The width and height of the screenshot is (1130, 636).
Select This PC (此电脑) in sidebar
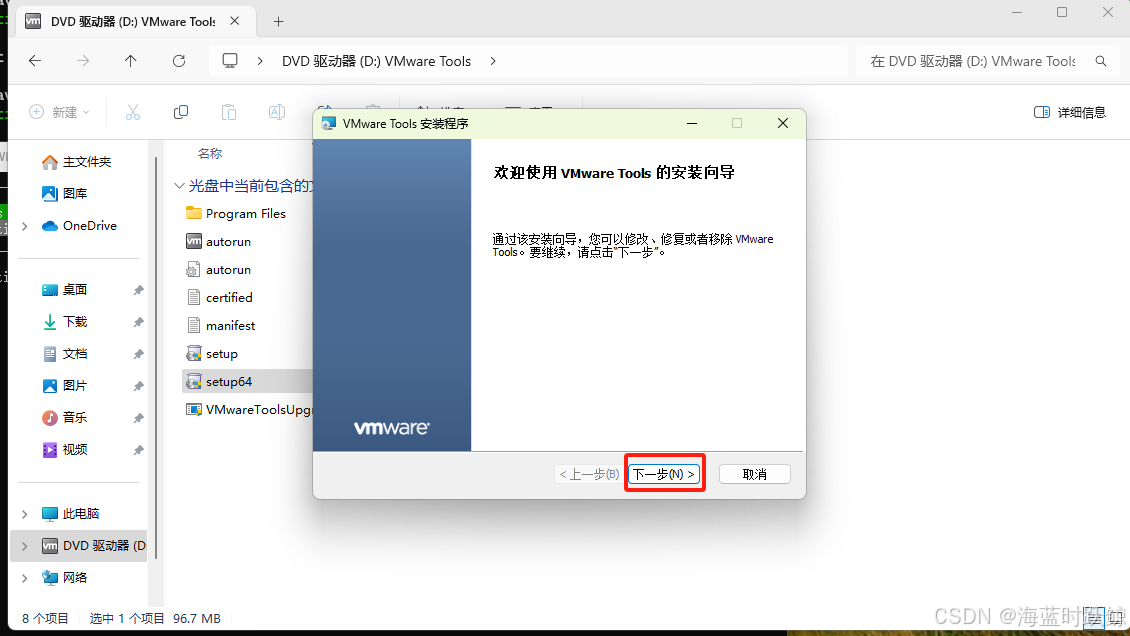(71, 514)
